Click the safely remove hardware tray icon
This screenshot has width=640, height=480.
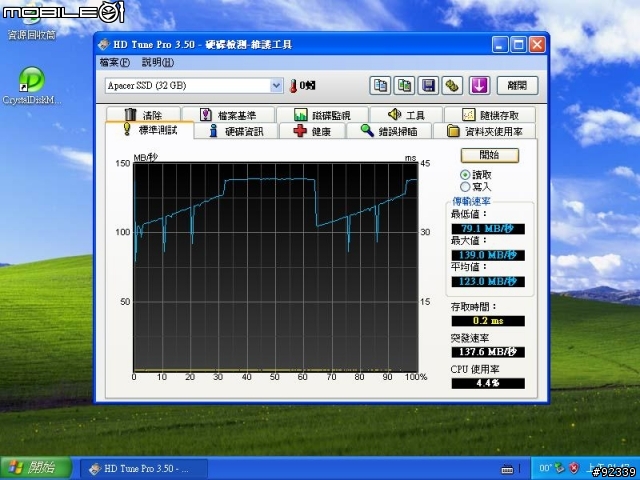(560, 468)
